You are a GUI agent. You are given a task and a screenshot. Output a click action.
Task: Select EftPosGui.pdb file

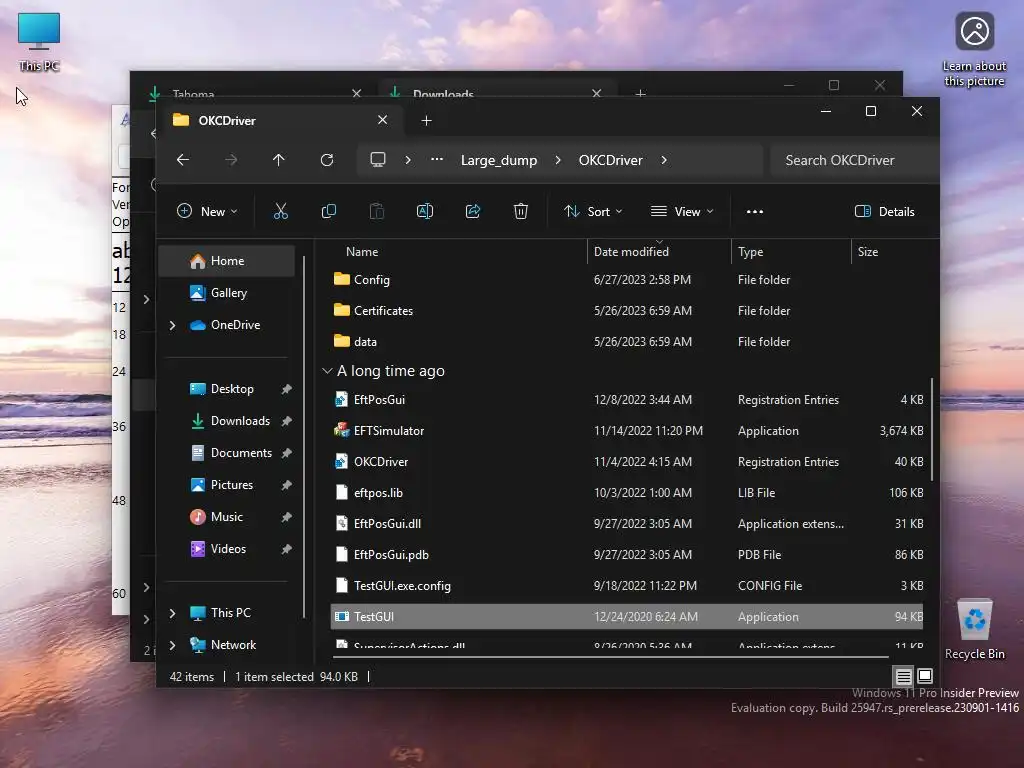pos(627,554)
